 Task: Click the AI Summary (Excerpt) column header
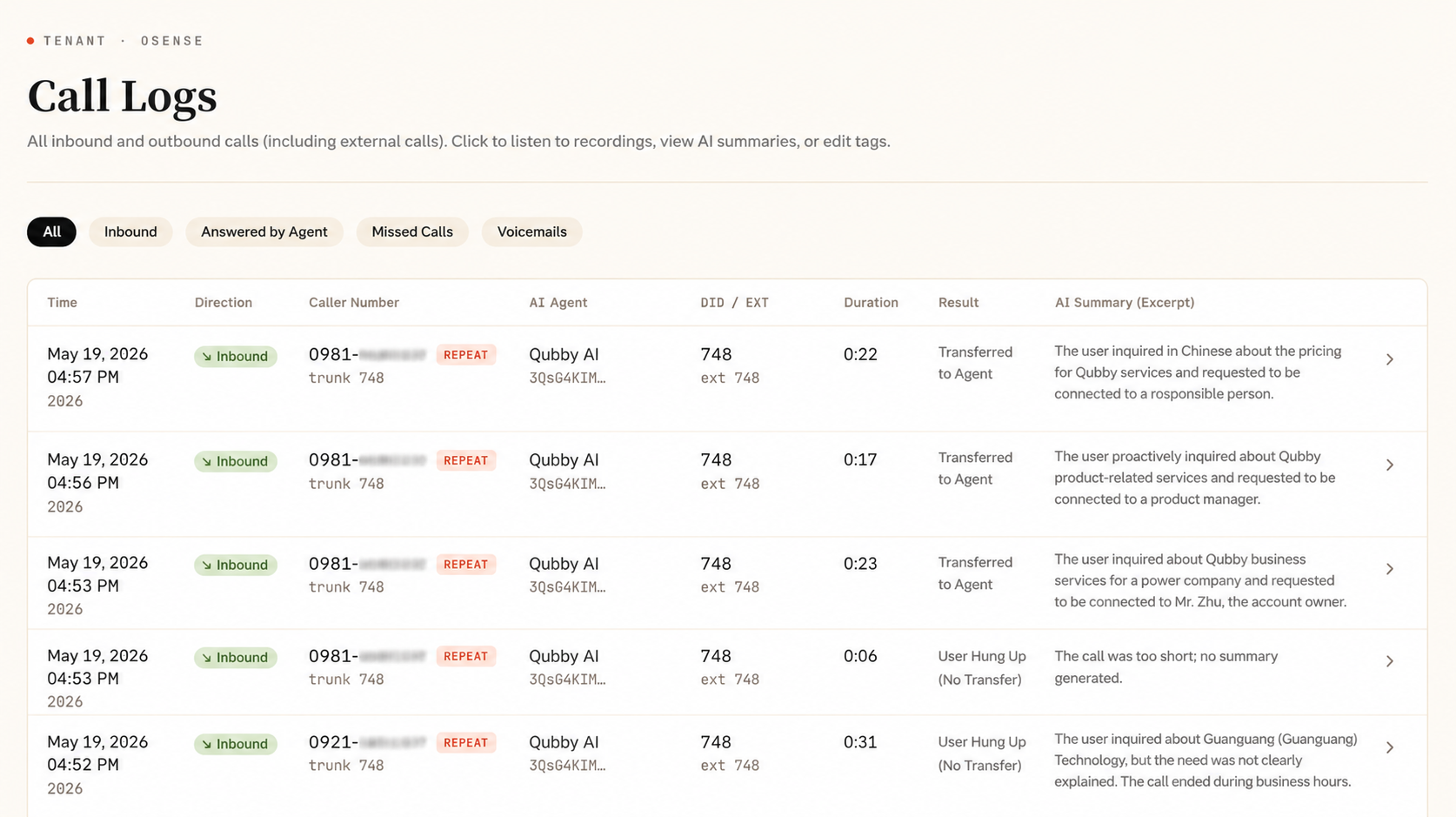[1125, 303]
